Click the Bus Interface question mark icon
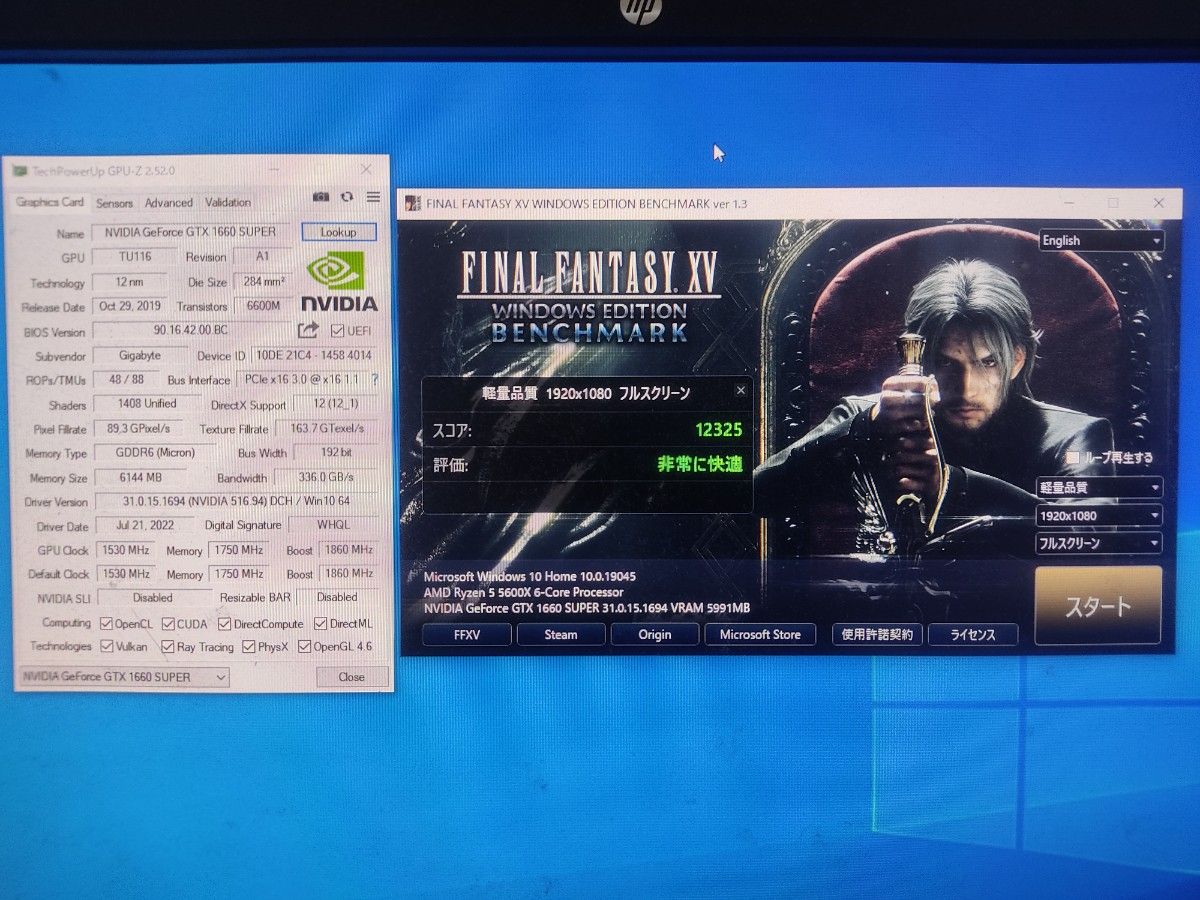The width and height of the screenshot is (1200, 900). [x=375, y=380]
